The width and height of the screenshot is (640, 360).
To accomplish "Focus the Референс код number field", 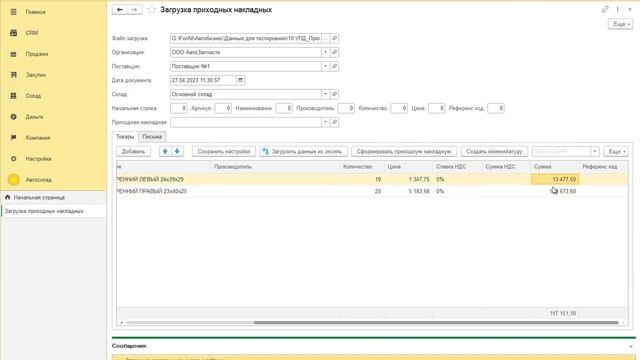I will pos(496,108).
